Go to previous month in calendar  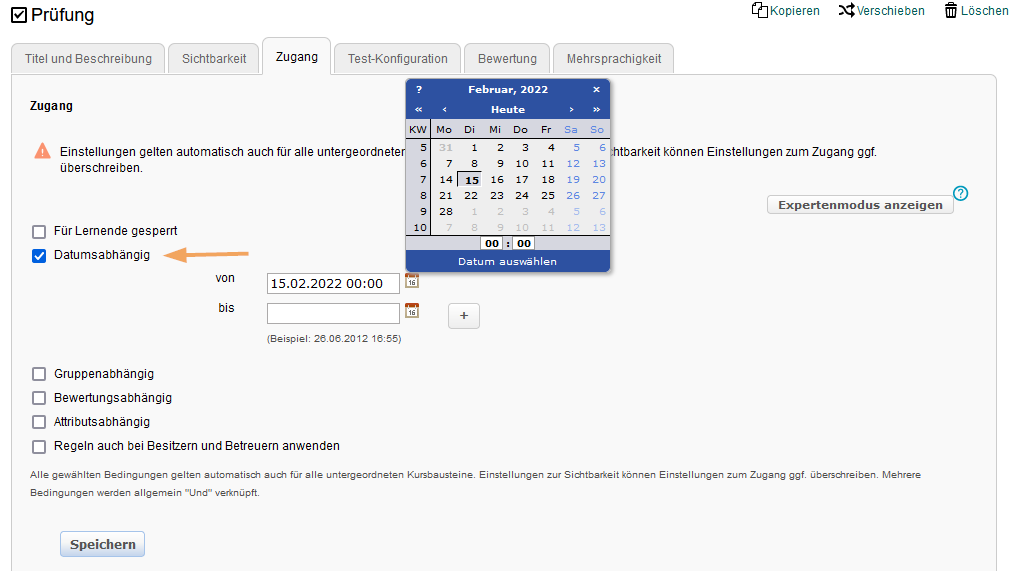445,110
